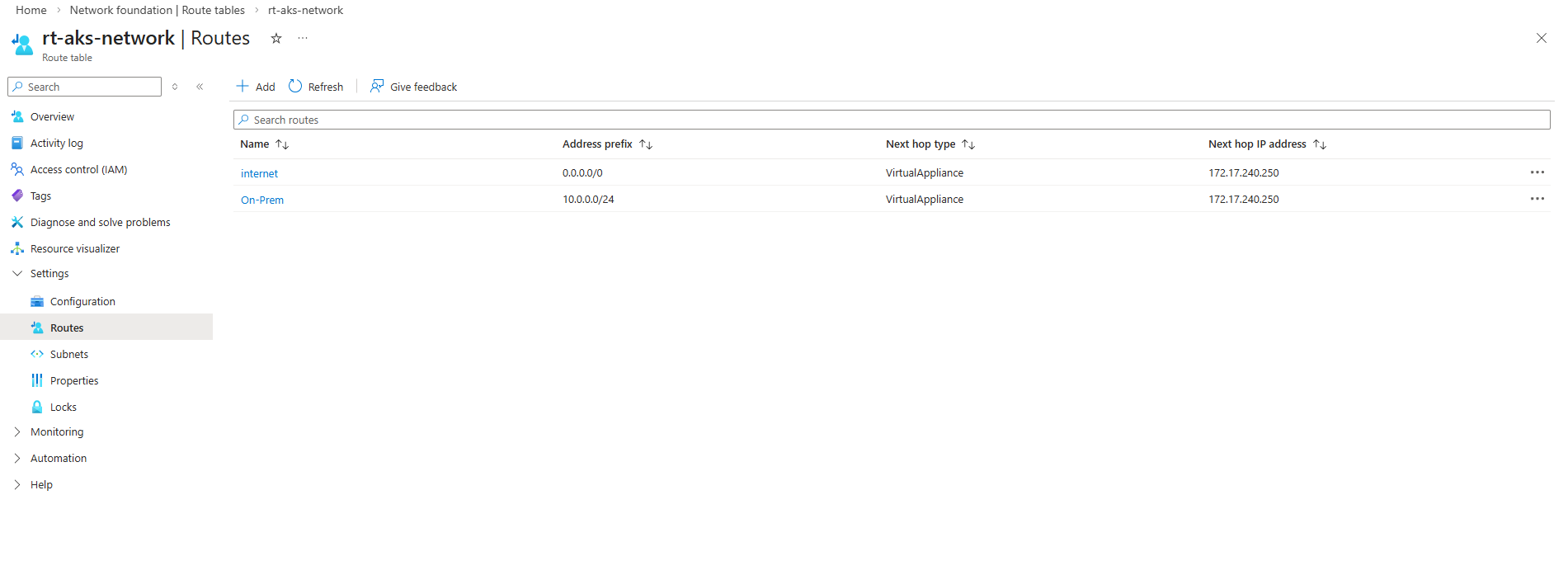Close the Routes blade
Image resolution: width=1568 pixels, height=561 pixels.
coord(1541,38)
